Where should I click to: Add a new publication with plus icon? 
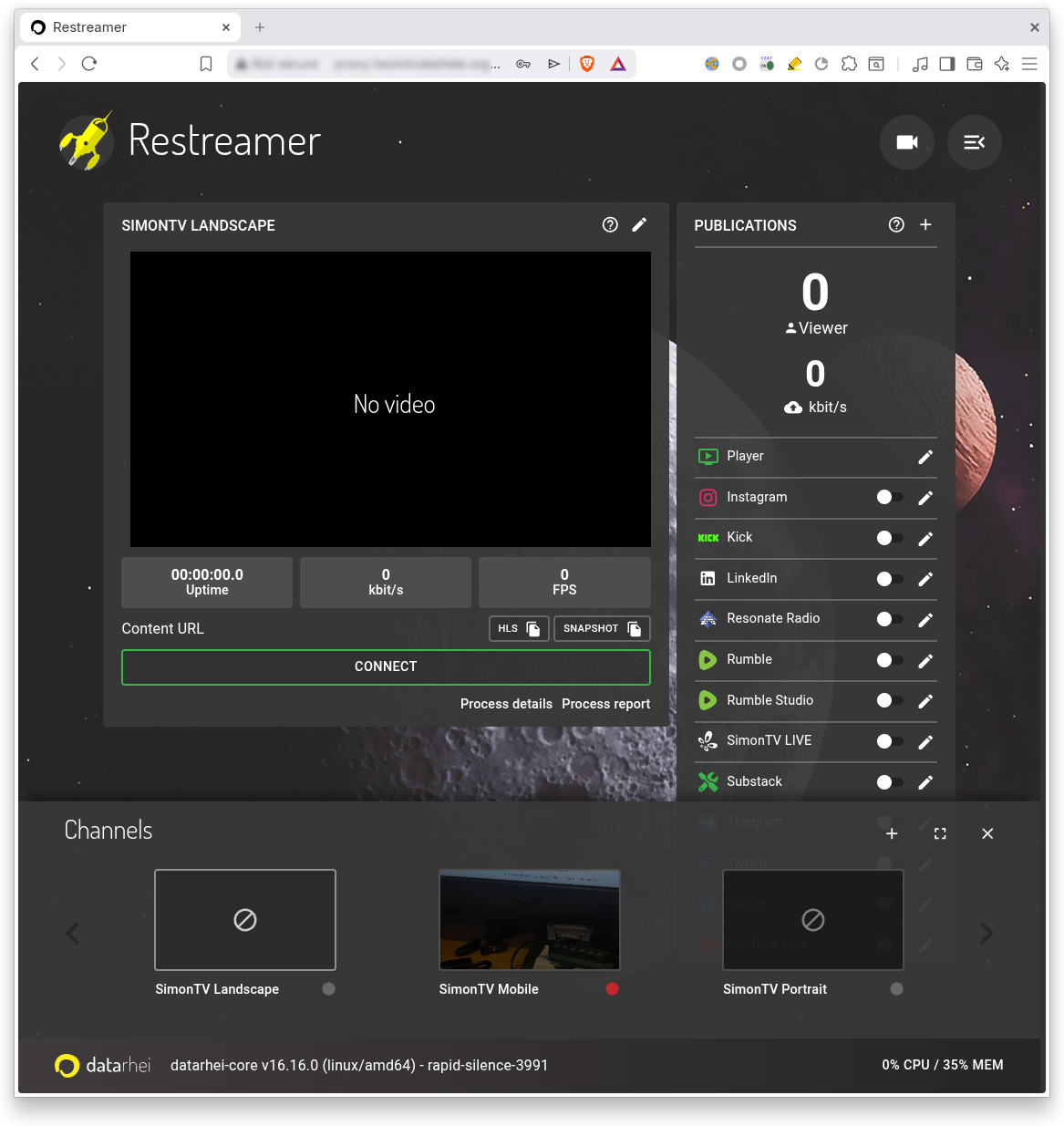pyautogui.click(x=925, y=224)
